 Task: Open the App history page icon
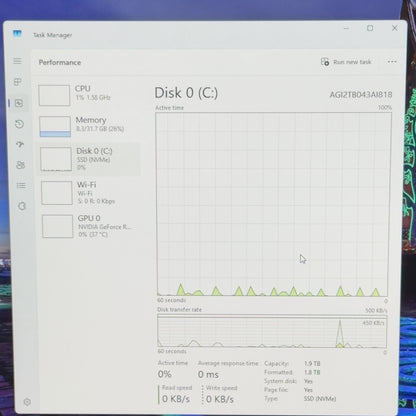coord(19,124)
